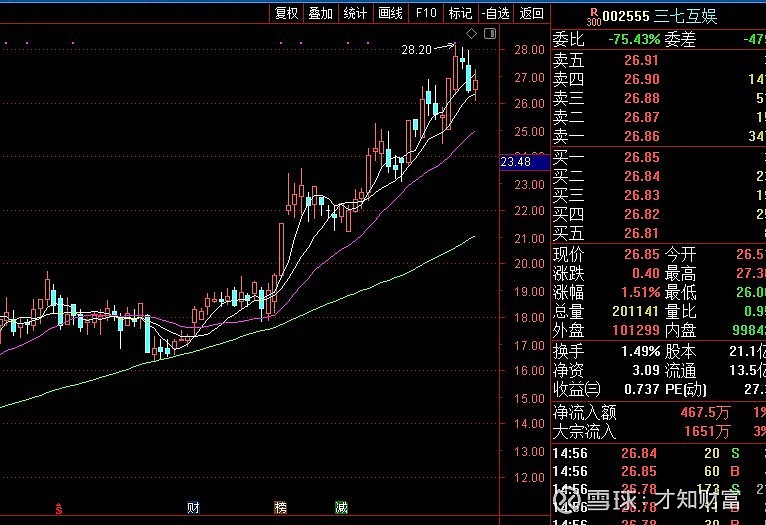Open the 叠加 overlay option

pos(320,13)
